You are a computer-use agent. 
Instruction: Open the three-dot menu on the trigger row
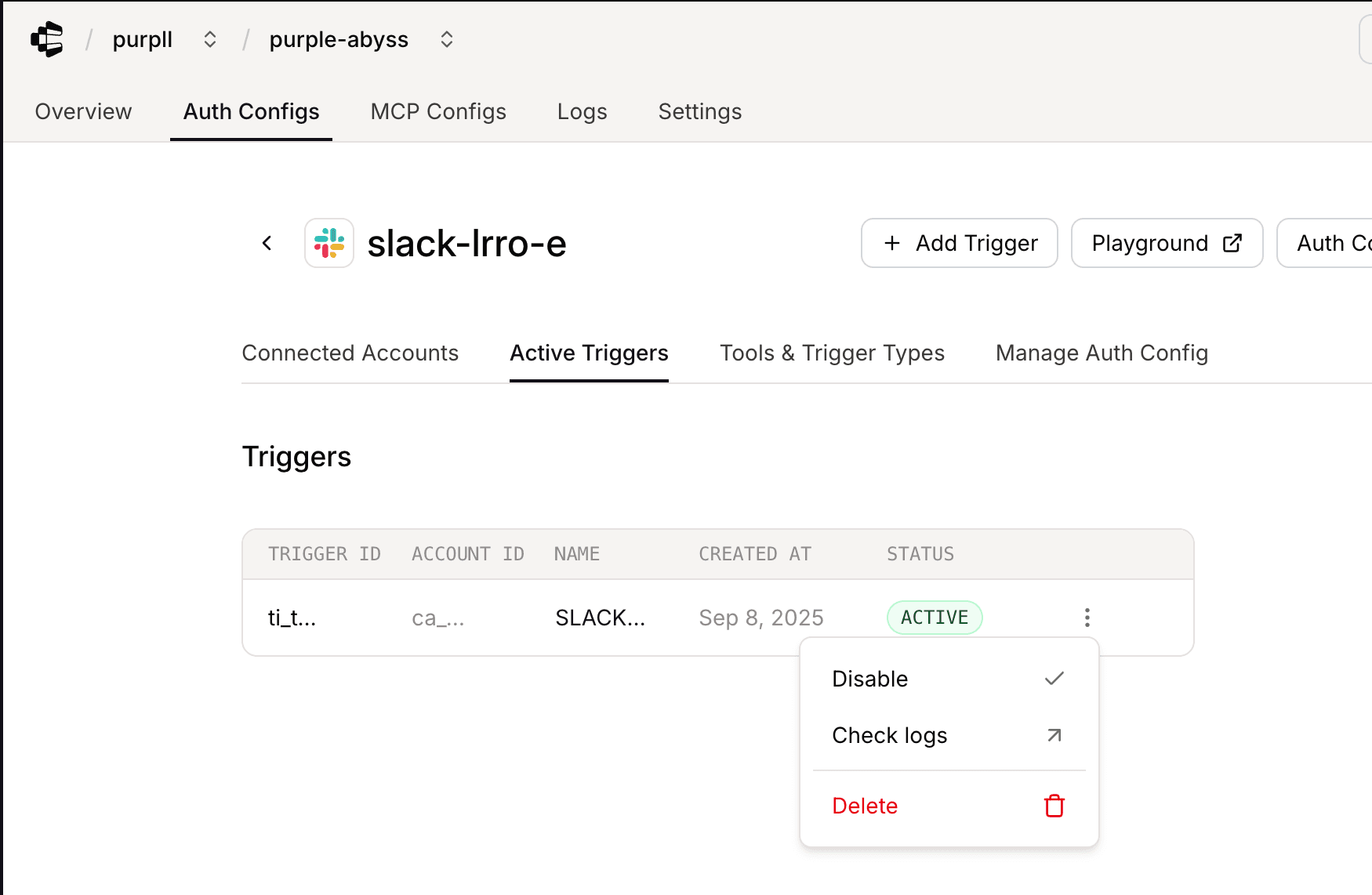tap(1087, 618)
